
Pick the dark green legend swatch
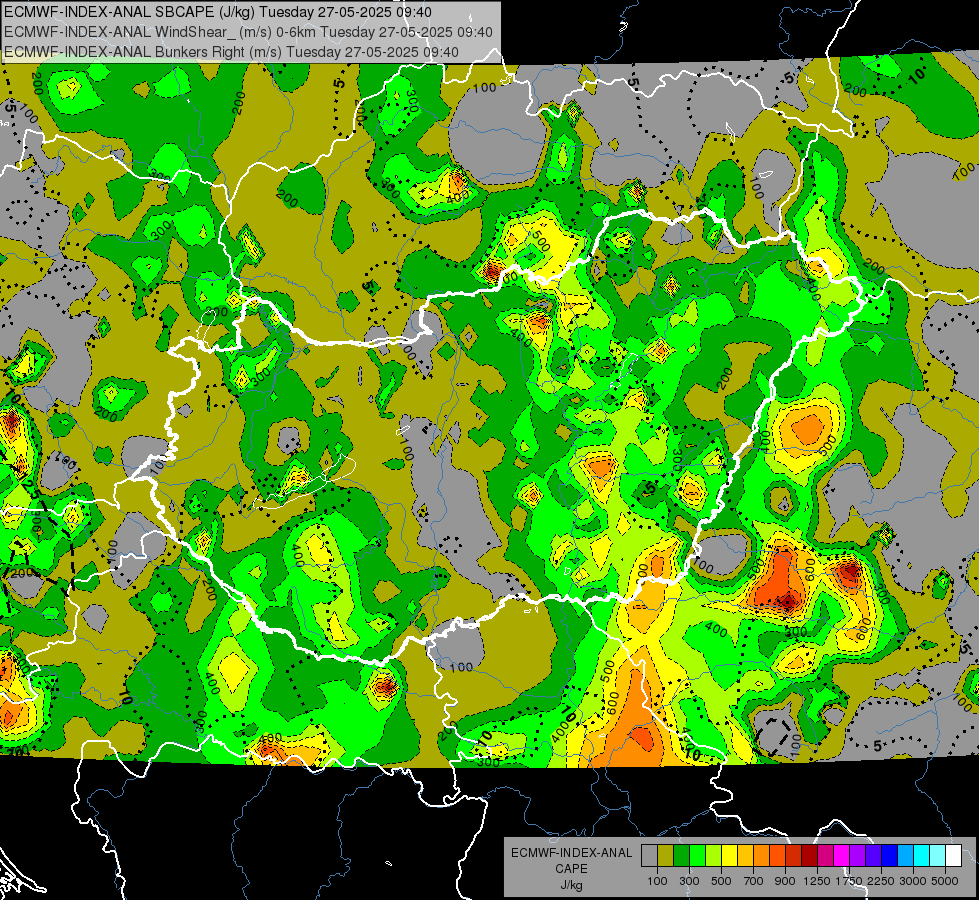click(681, 855)
